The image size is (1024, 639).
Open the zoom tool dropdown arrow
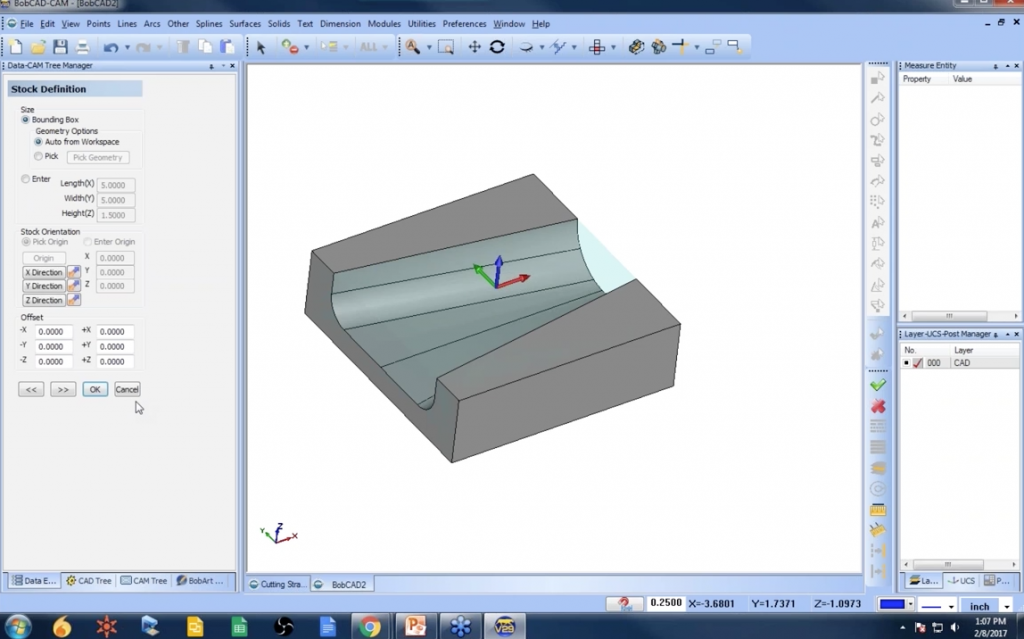428,47
